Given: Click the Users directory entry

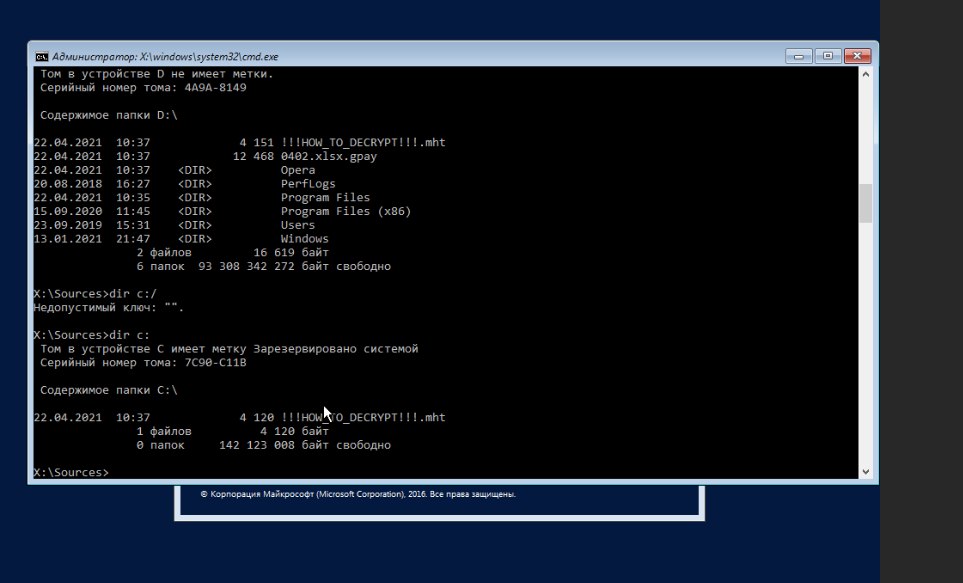Looking at the screenshot, I should click(x=298, y=225).
